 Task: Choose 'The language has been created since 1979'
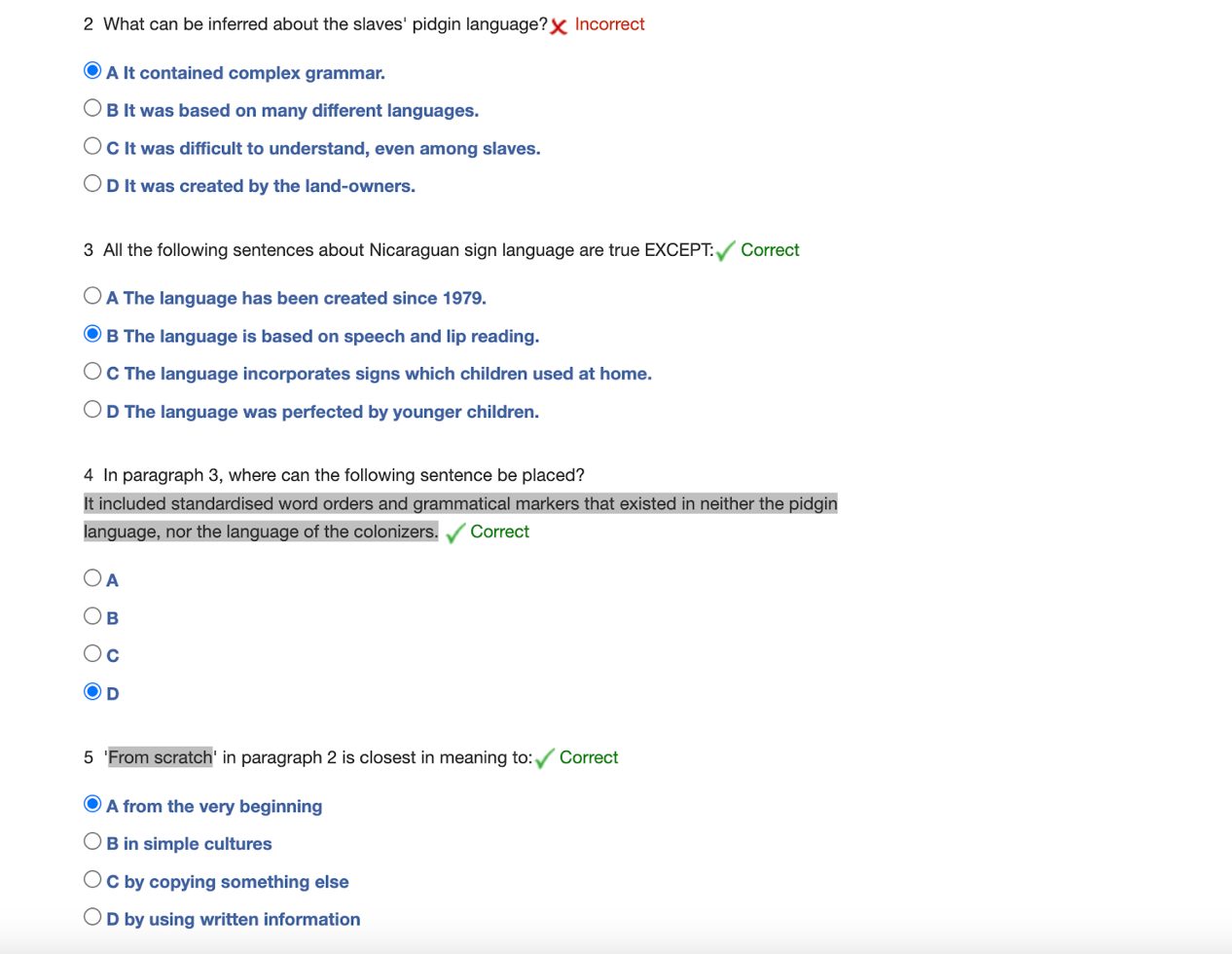tap(92, 296)
